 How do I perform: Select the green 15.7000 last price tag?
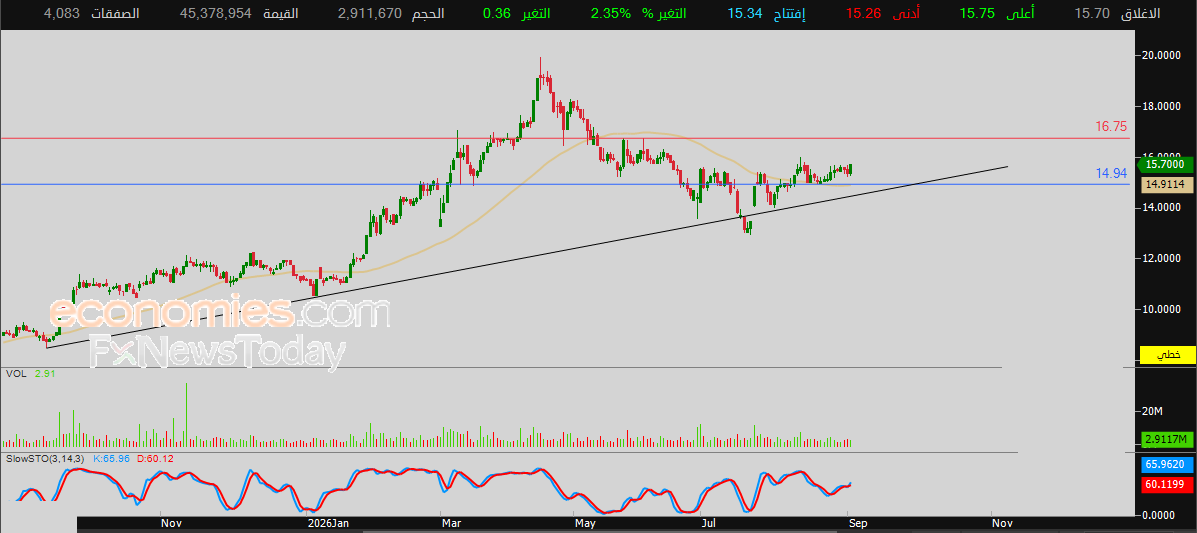[x=1167, y=164]
